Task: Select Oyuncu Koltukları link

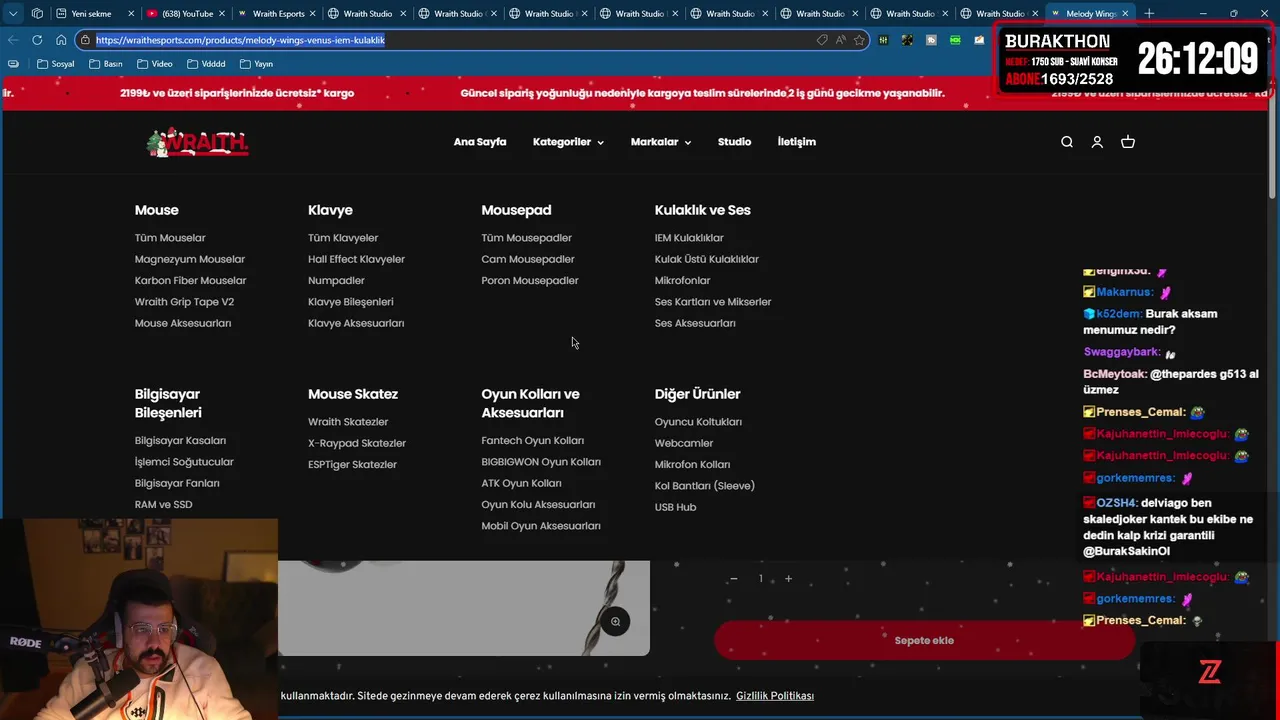Action: [x=698, y=422]
